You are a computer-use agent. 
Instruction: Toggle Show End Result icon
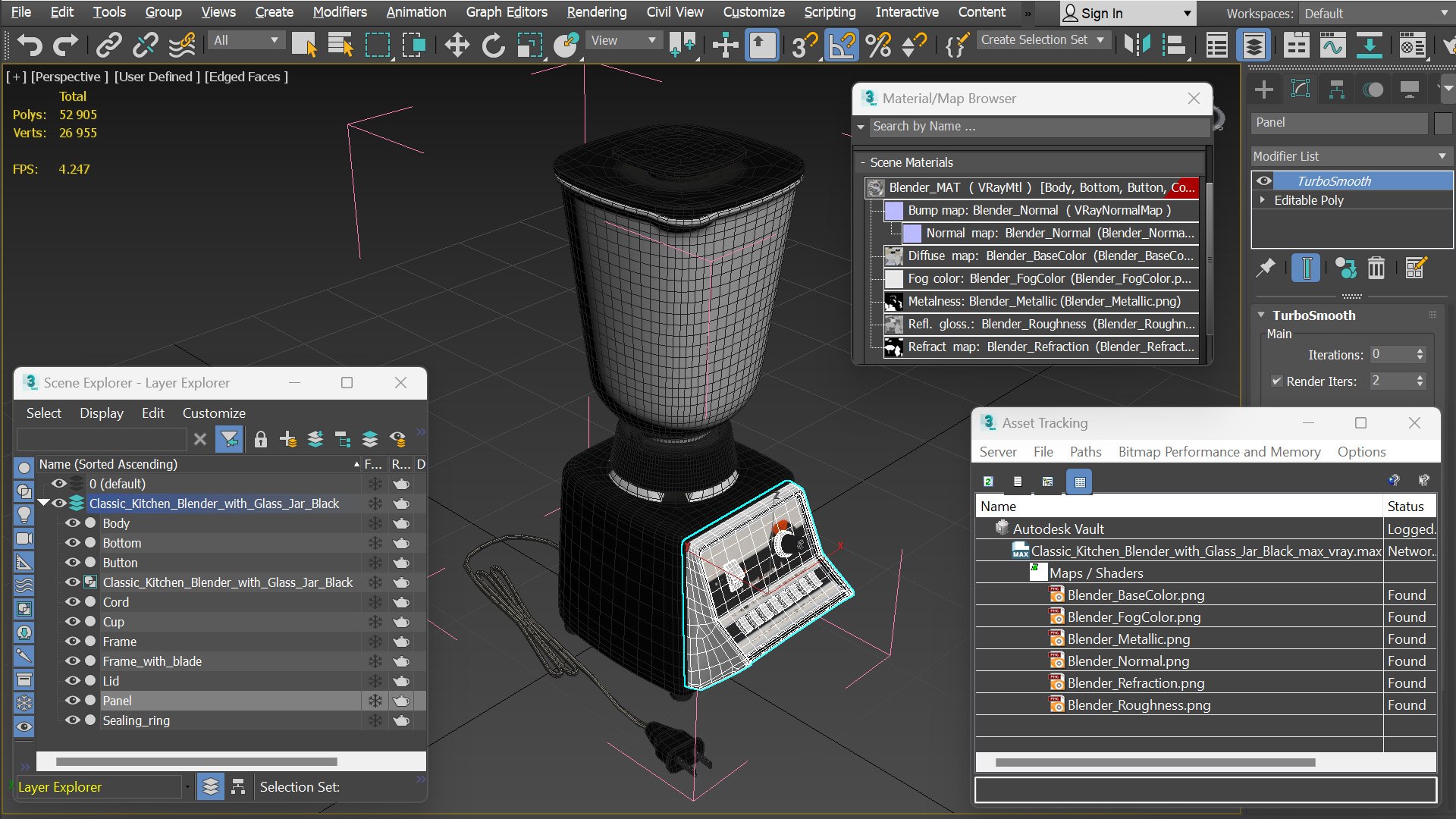click(x=1306, y=268)
